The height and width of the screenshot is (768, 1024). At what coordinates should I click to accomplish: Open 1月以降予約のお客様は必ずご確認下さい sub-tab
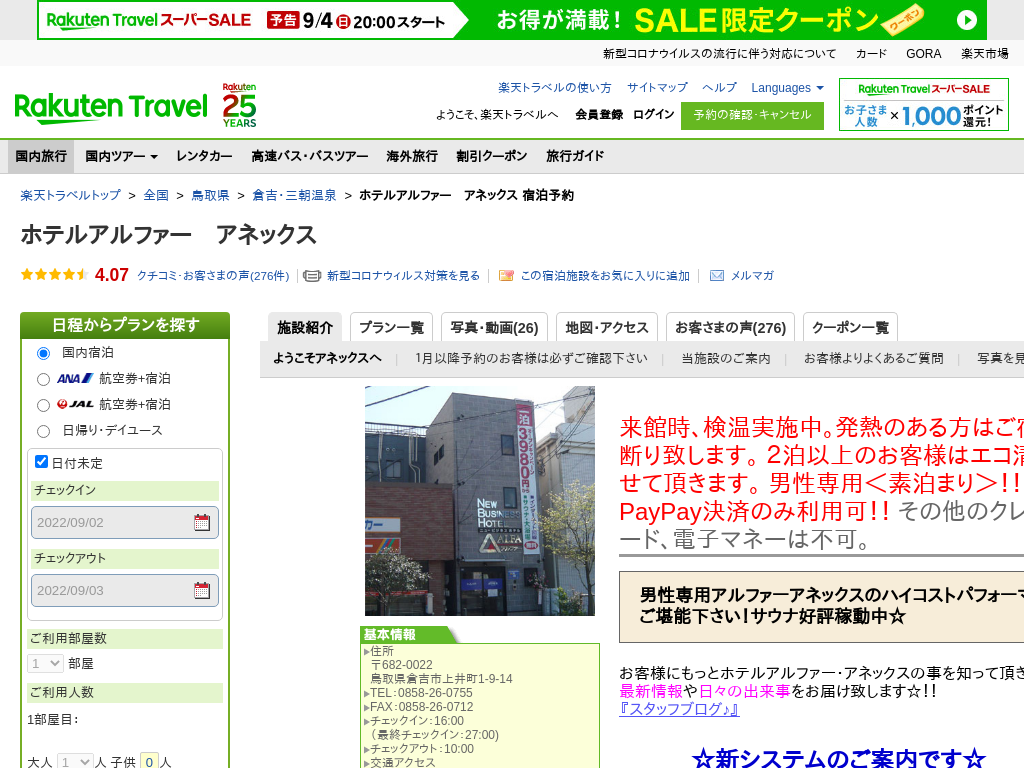point(532,358)
